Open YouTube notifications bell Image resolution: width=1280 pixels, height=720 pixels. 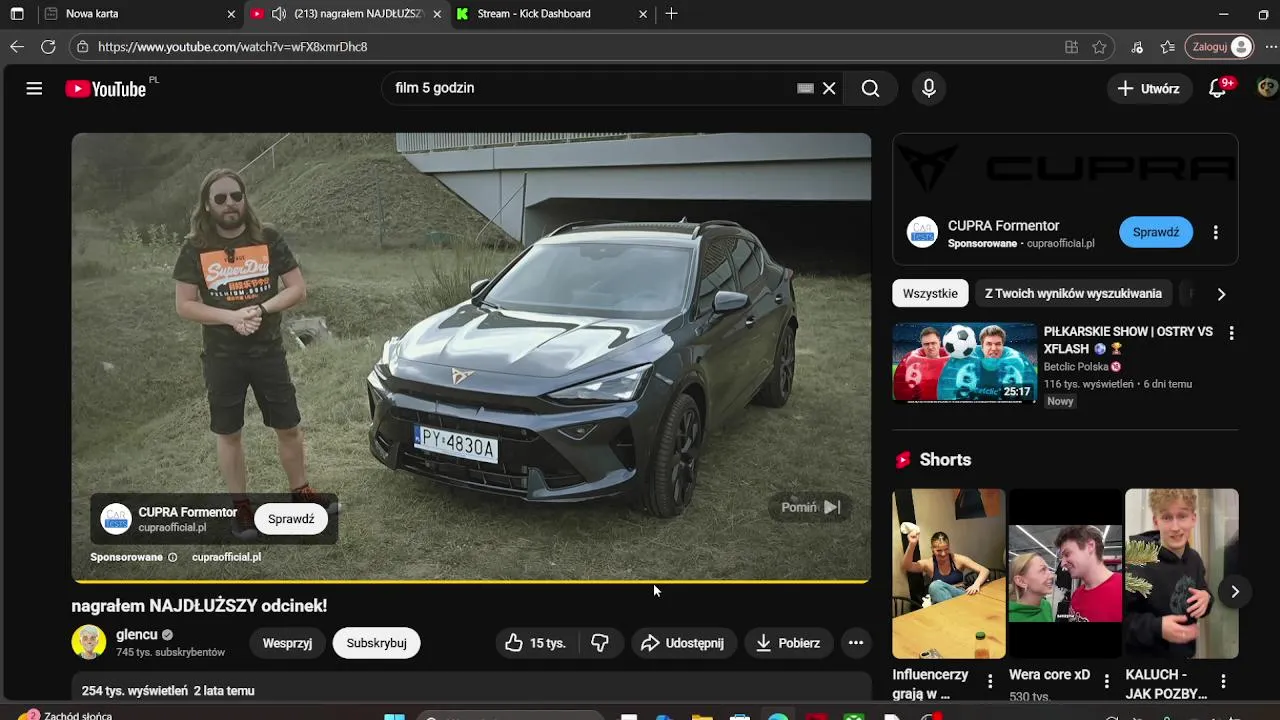click(1217, 88)
